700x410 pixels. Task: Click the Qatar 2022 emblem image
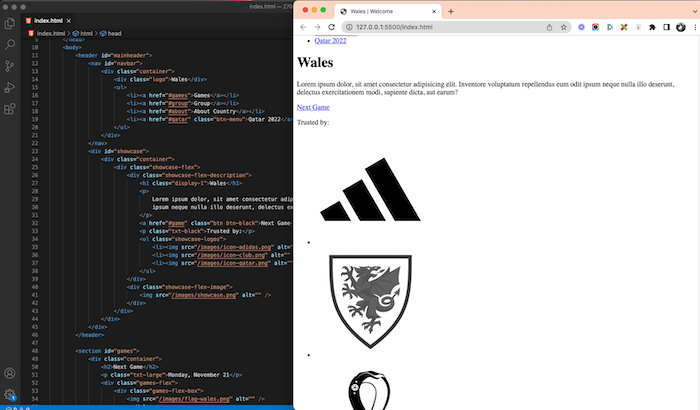(370, 390)
